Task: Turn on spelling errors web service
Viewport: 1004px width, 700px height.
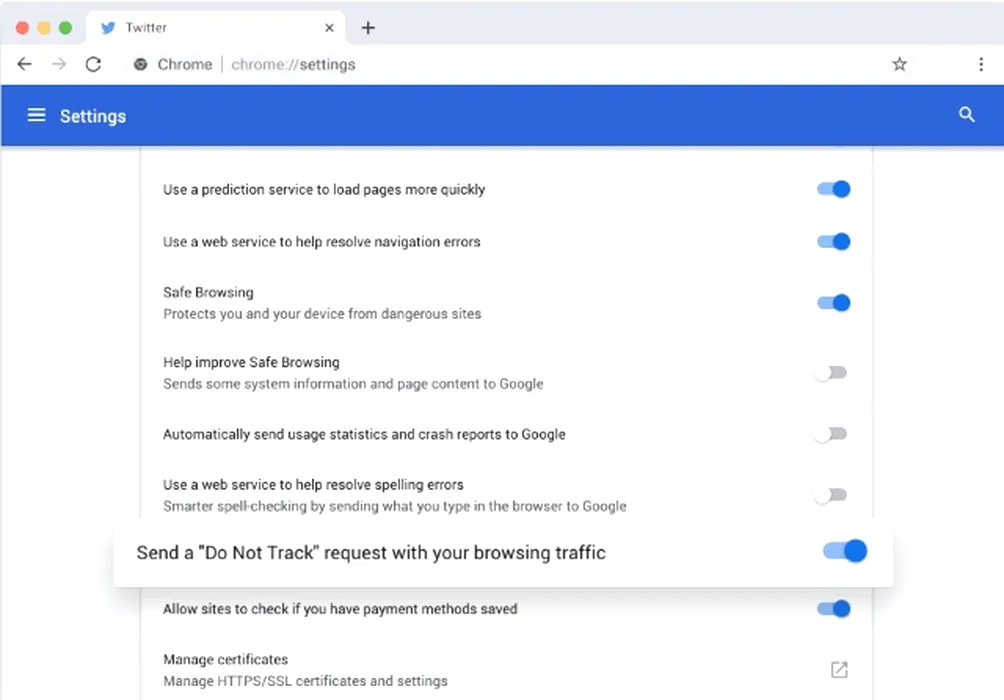Action: pos(831,495)
